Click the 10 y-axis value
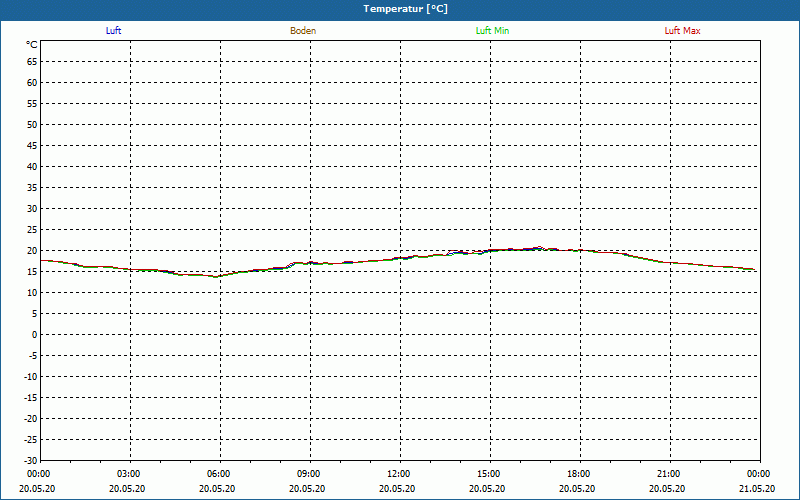800x500 pixels. click(x=32, y=293)
